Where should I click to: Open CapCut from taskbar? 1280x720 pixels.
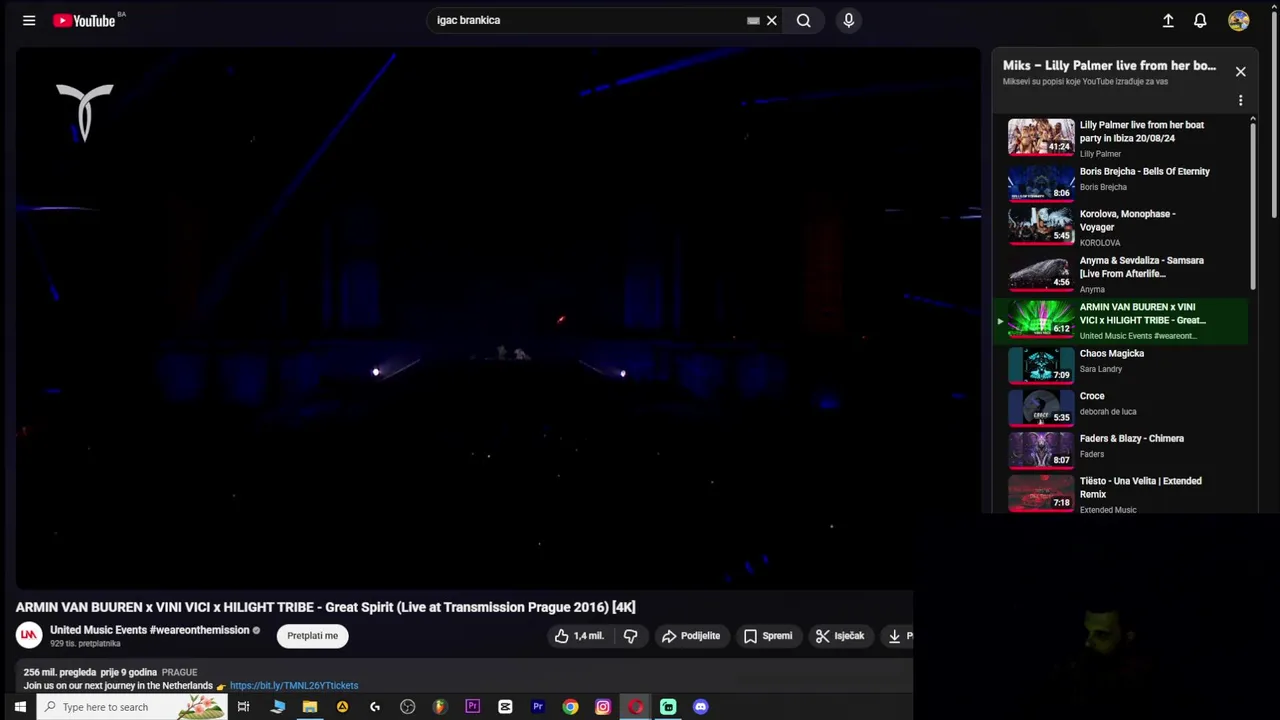pyautogui.click(x=505, y=707)
